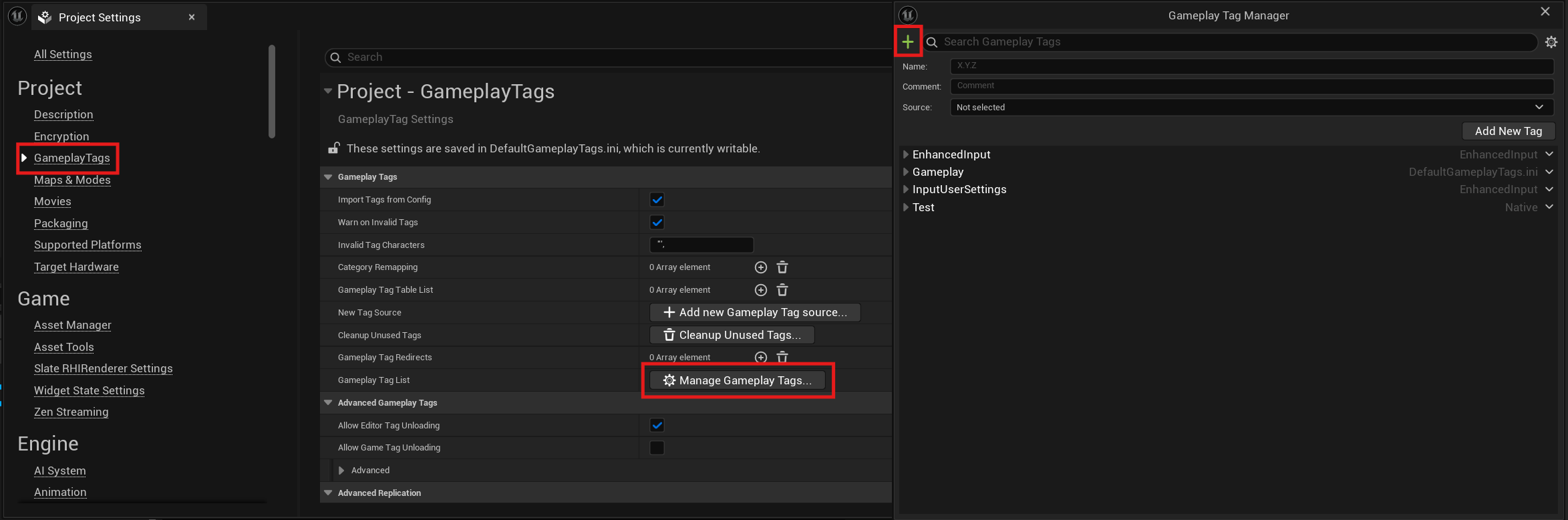Open Widget State Settings
The height and width of the screenshot is (520, 1568).
coord(90,390)
